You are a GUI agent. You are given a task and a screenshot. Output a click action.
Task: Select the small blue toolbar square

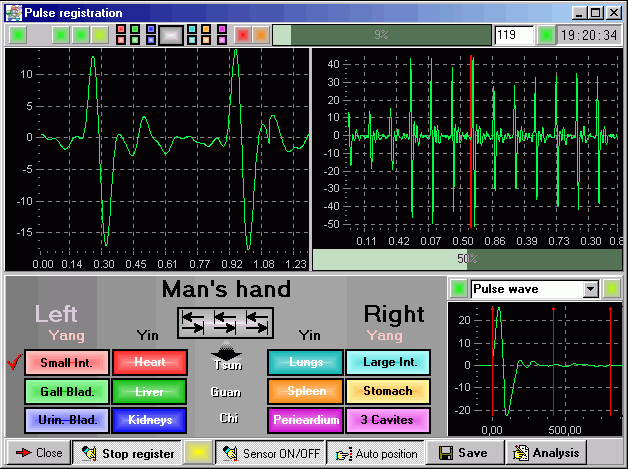click(151, 29)
